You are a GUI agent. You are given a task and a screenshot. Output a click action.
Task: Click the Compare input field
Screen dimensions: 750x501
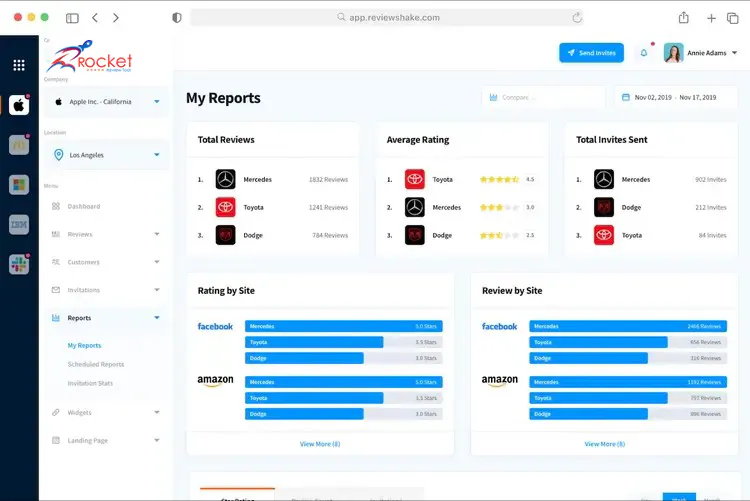pyautogui.click(x=543, y=97)
